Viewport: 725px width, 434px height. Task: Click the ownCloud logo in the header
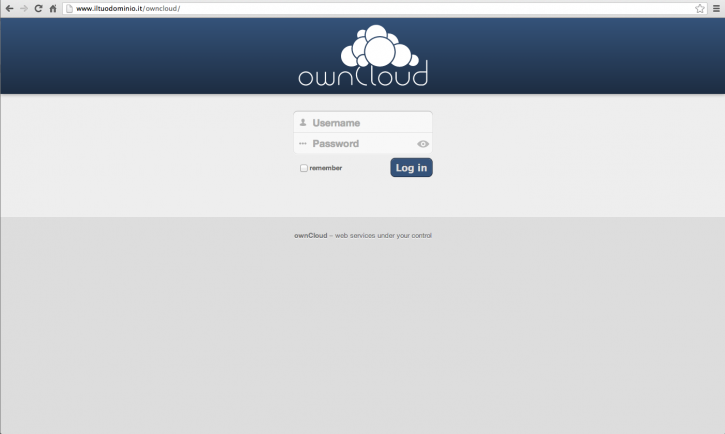click(363, 55)
